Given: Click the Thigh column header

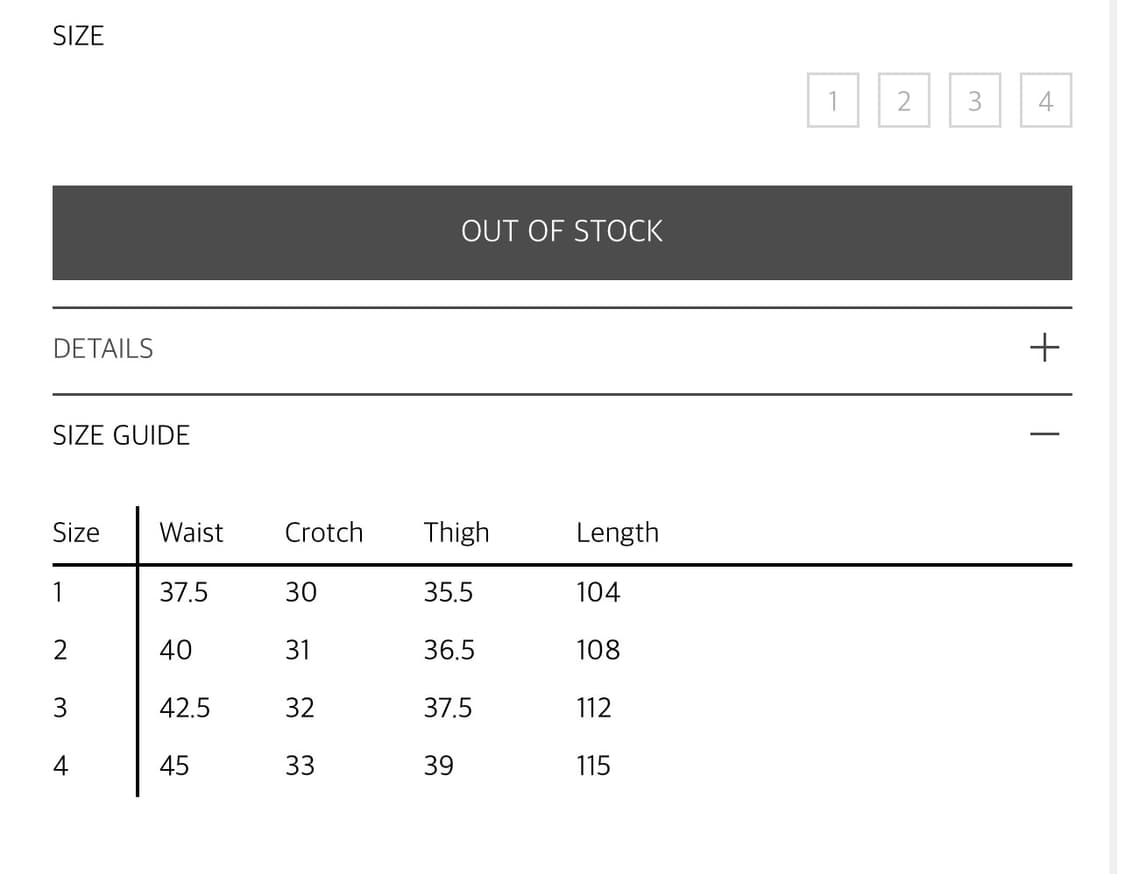Looking at the screenshot, I should [x=456, y=532].
